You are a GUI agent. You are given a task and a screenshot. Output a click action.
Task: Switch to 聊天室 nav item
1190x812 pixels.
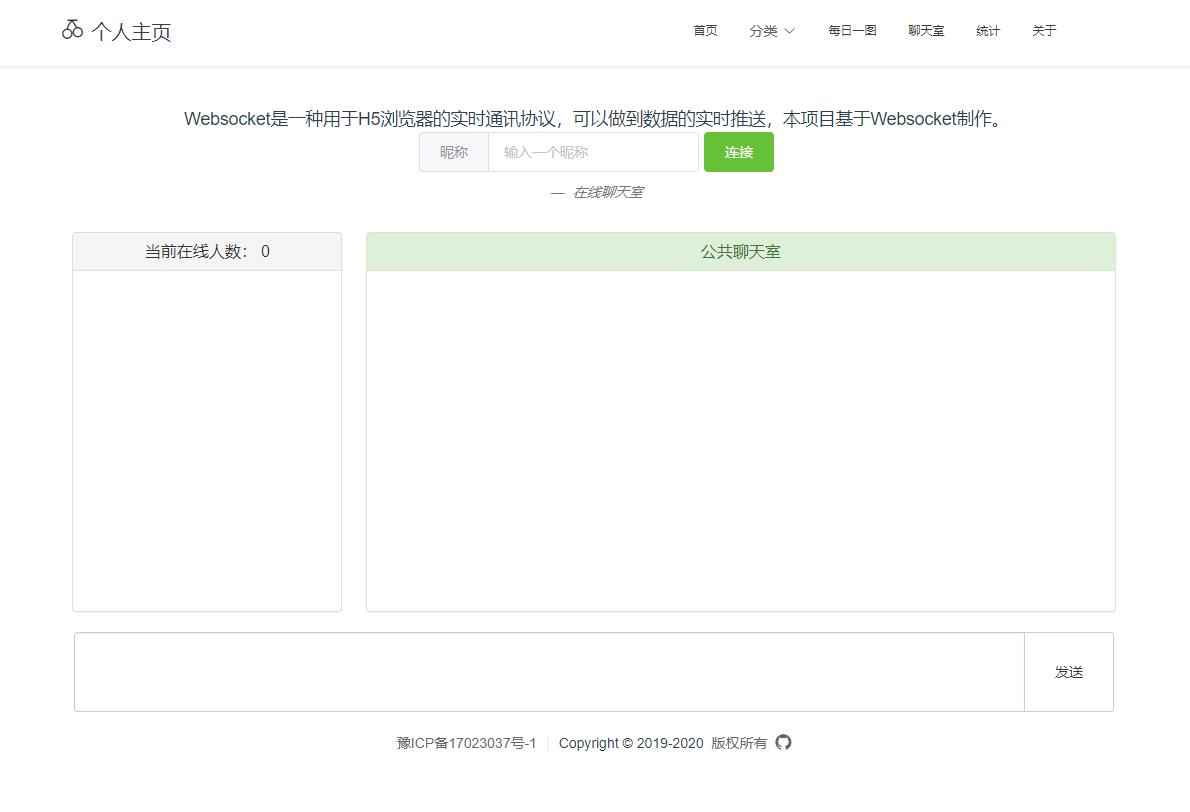(x=926, y=30)
